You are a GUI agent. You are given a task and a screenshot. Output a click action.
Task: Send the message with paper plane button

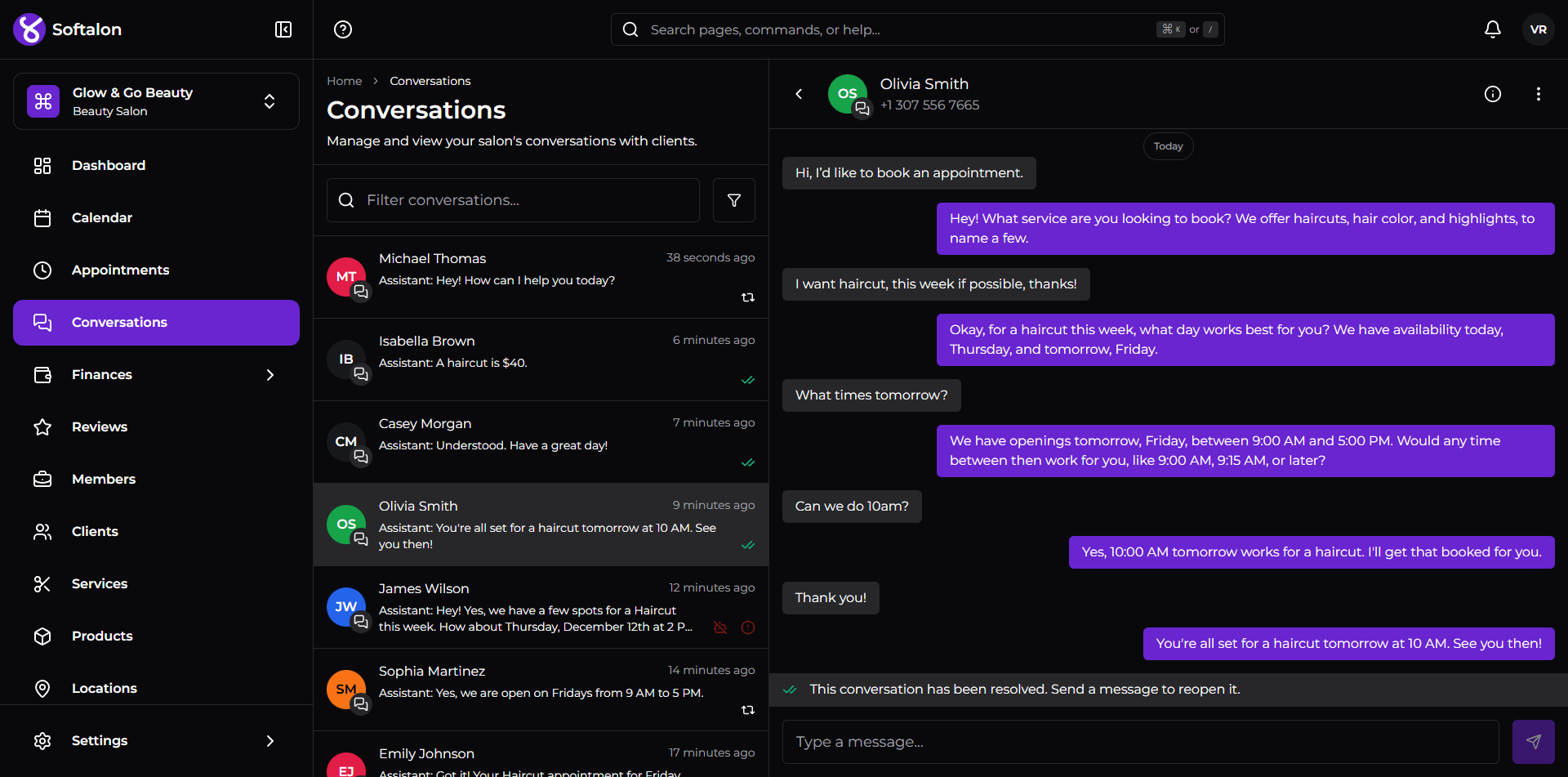(x=1534, y=742)
